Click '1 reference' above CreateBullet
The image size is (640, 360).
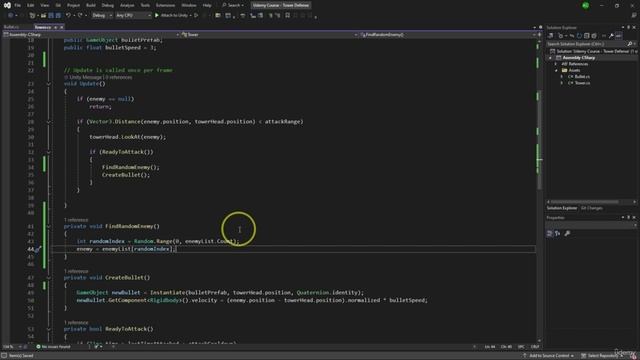76,271
